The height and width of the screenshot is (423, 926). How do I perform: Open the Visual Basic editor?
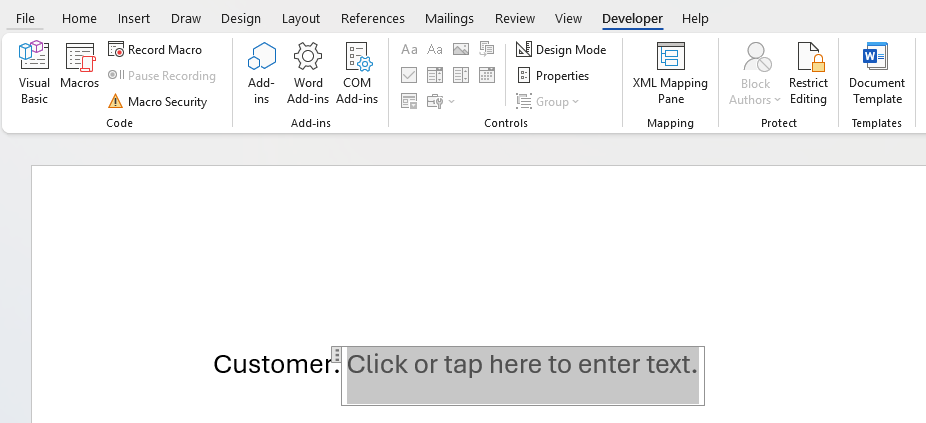coord(34,73)
